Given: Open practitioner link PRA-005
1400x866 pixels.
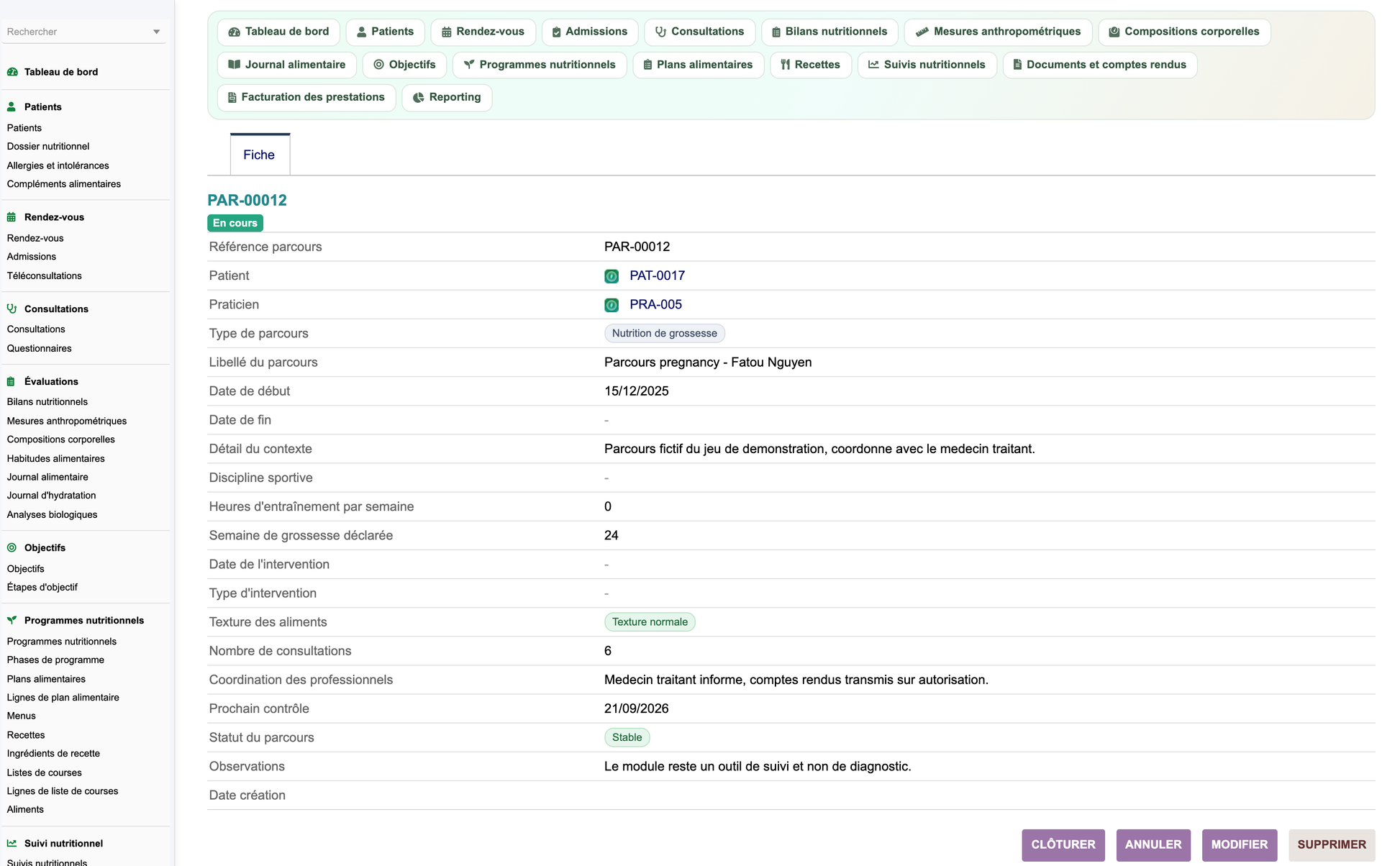Looking at the screenshot, I should click(655, 305).
